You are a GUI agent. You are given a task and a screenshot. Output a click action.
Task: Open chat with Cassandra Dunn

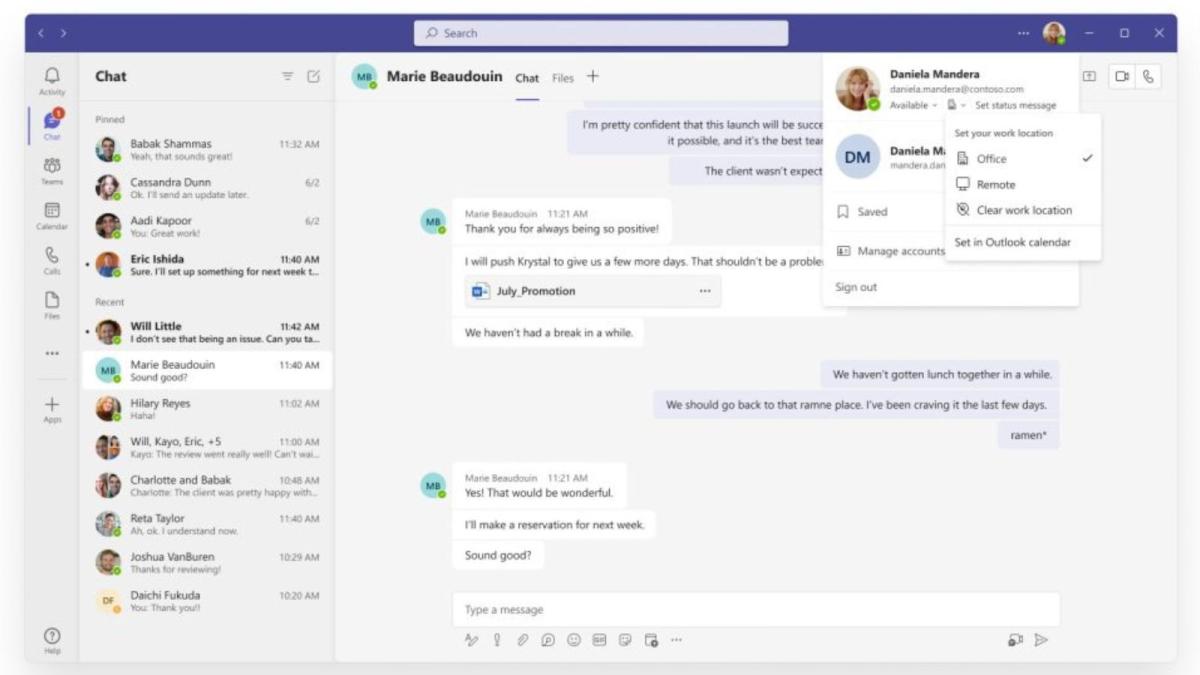click(x=207, y=188)
